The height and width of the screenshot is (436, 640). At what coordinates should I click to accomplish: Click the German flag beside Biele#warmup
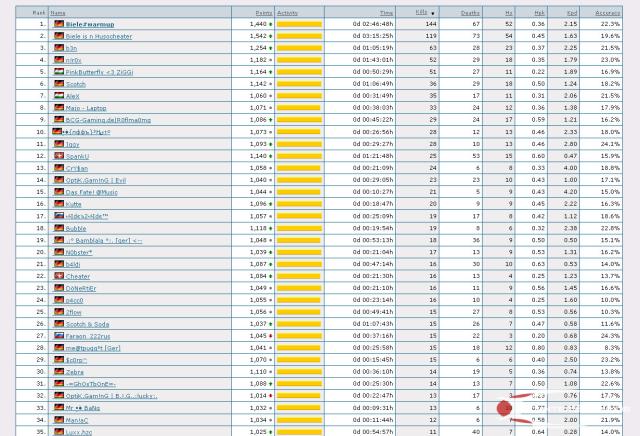(58, 22)
